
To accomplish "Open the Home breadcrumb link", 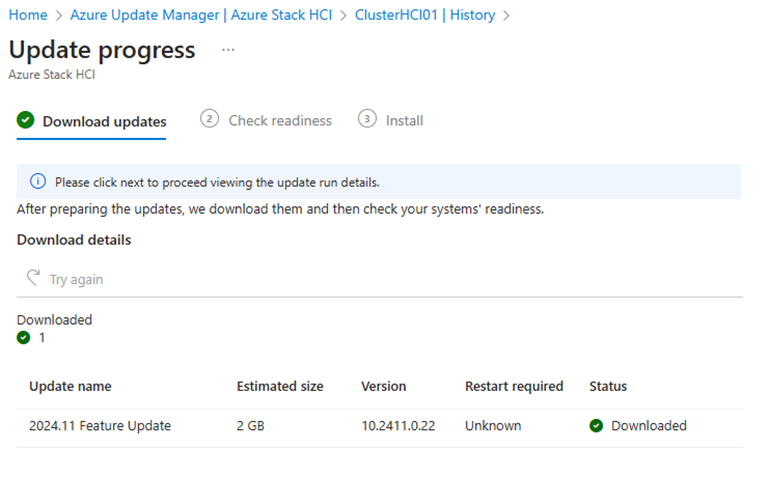I will click(x=28, y=15).
